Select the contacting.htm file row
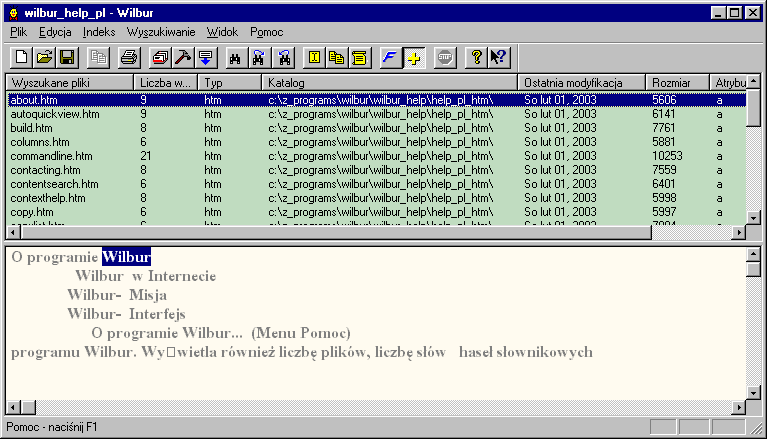Screen dimensions: 767x439 (377, 170)
